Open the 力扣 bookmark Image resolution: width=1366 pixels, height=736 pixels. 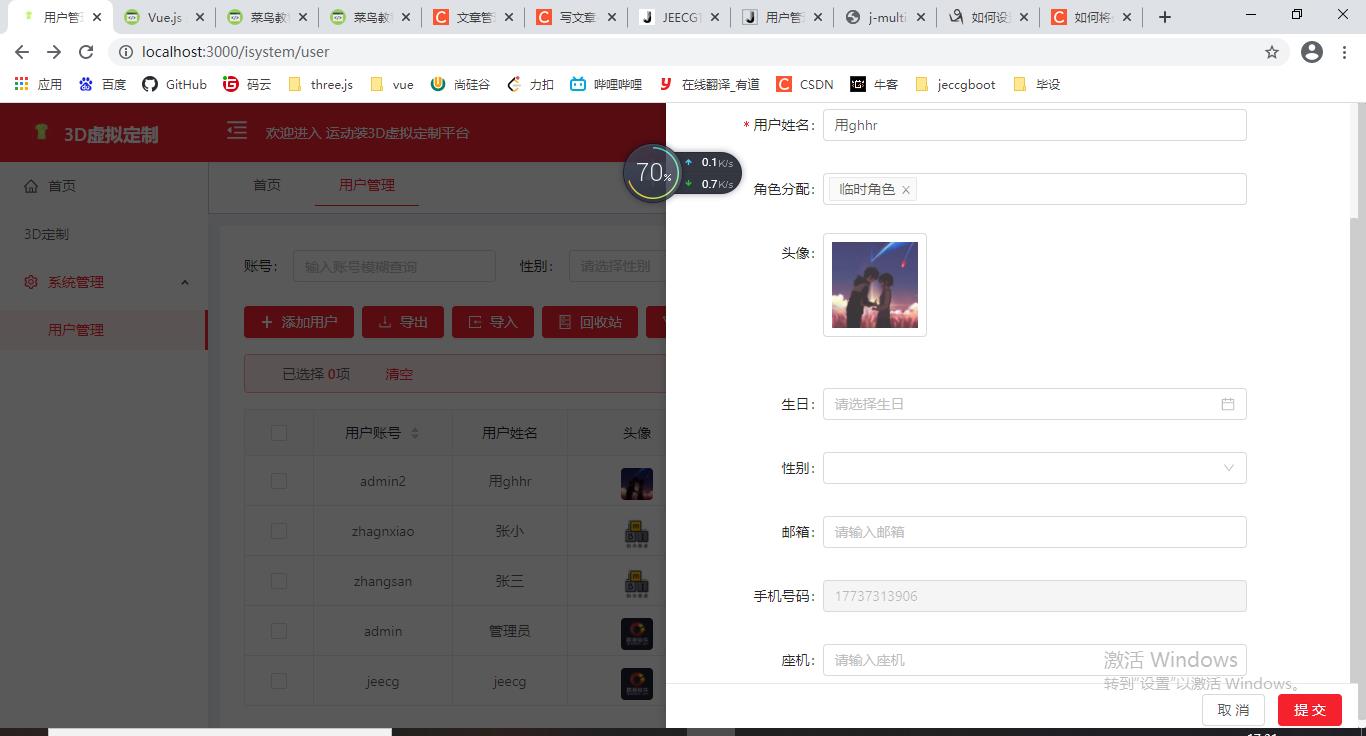530,84
